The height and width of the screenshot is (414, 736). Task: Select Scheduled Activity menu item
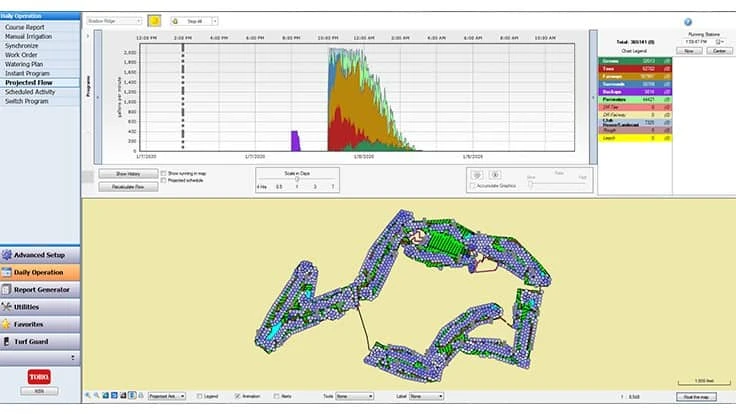point(33,91)
